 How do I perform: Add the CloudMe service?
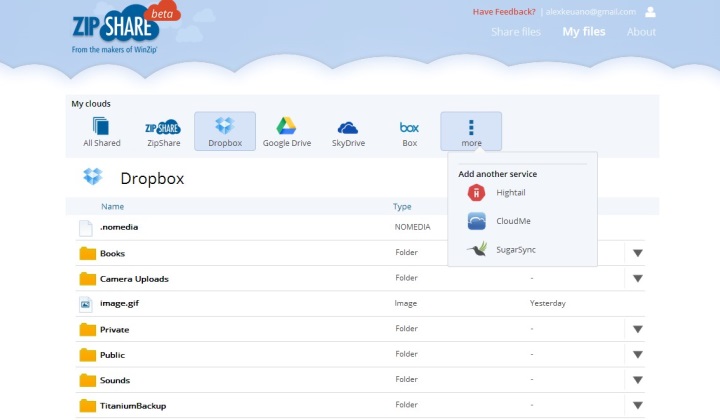pyautogui.click(x=513, y=221)
